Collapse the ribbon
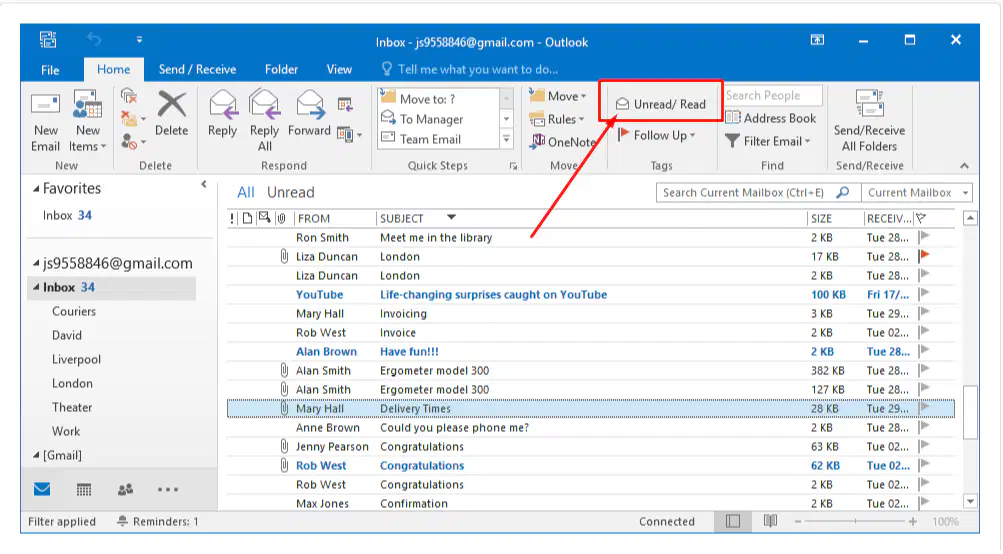1003x554 pixels. [x=965, y=166]
